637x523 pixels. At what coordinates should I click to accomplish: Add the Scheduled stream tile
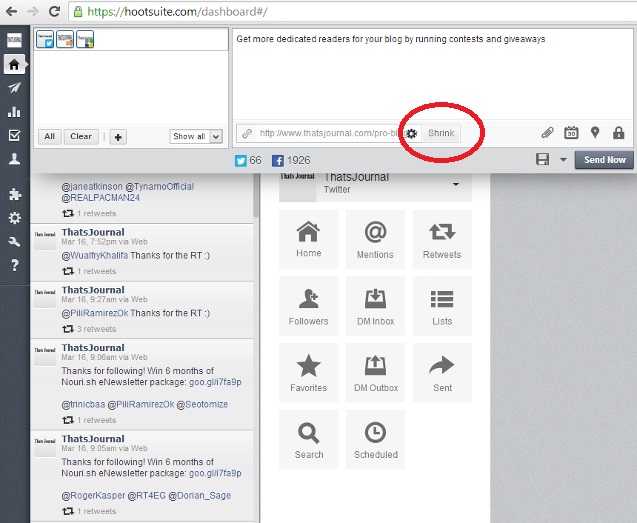click(375, 439)
